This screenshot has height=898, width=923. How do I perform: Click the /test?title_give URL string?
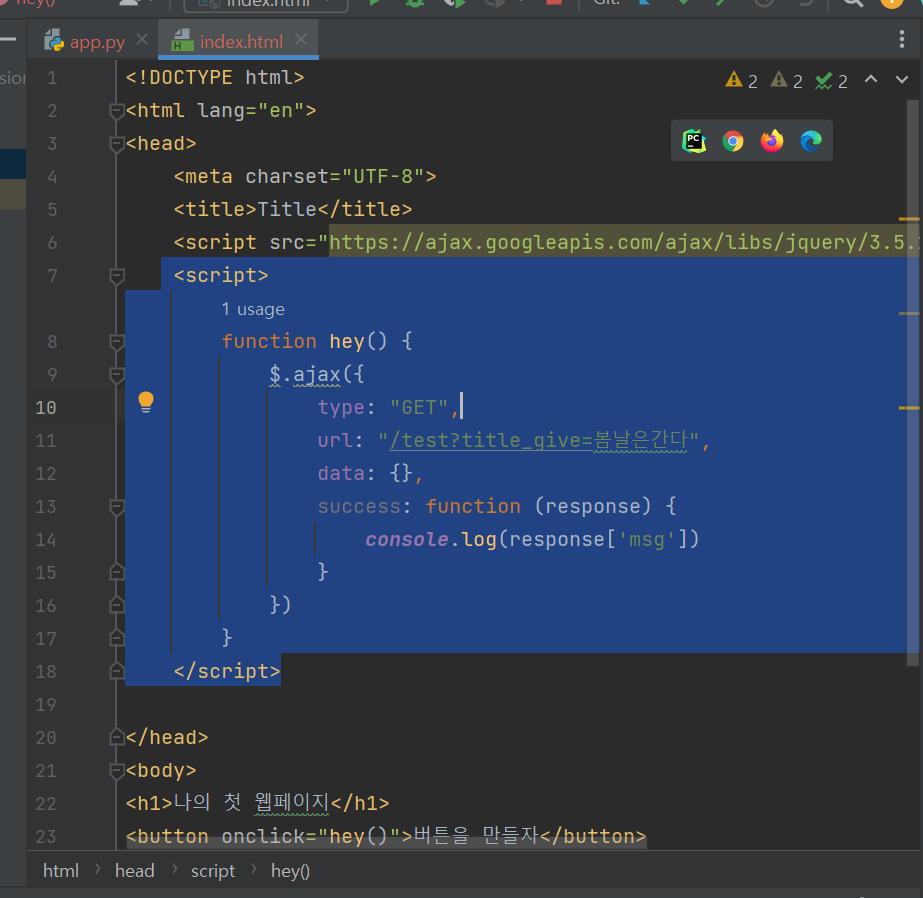pos(538,440)
